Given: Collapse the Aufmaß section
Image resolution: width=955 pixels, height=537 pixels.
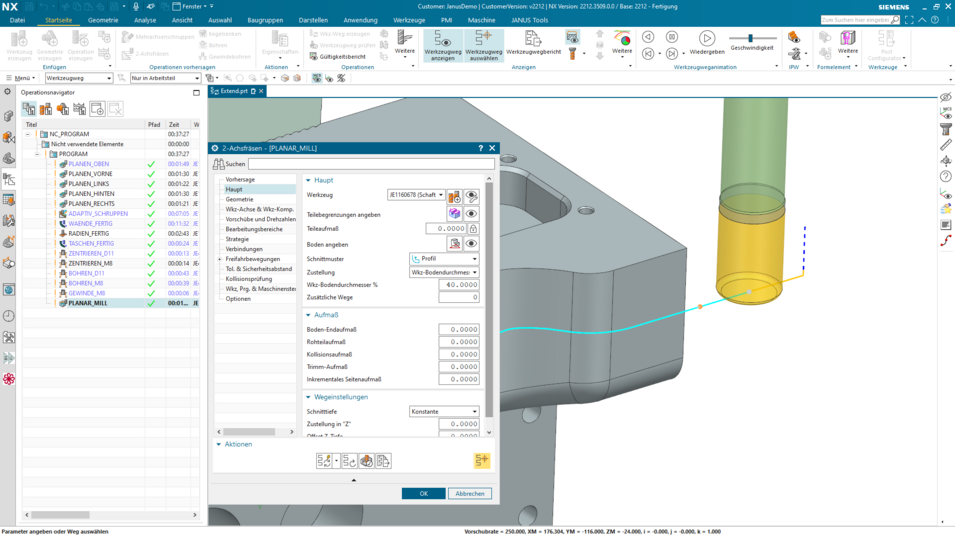Looking at the screenshot, I should [x=308, y=315].
